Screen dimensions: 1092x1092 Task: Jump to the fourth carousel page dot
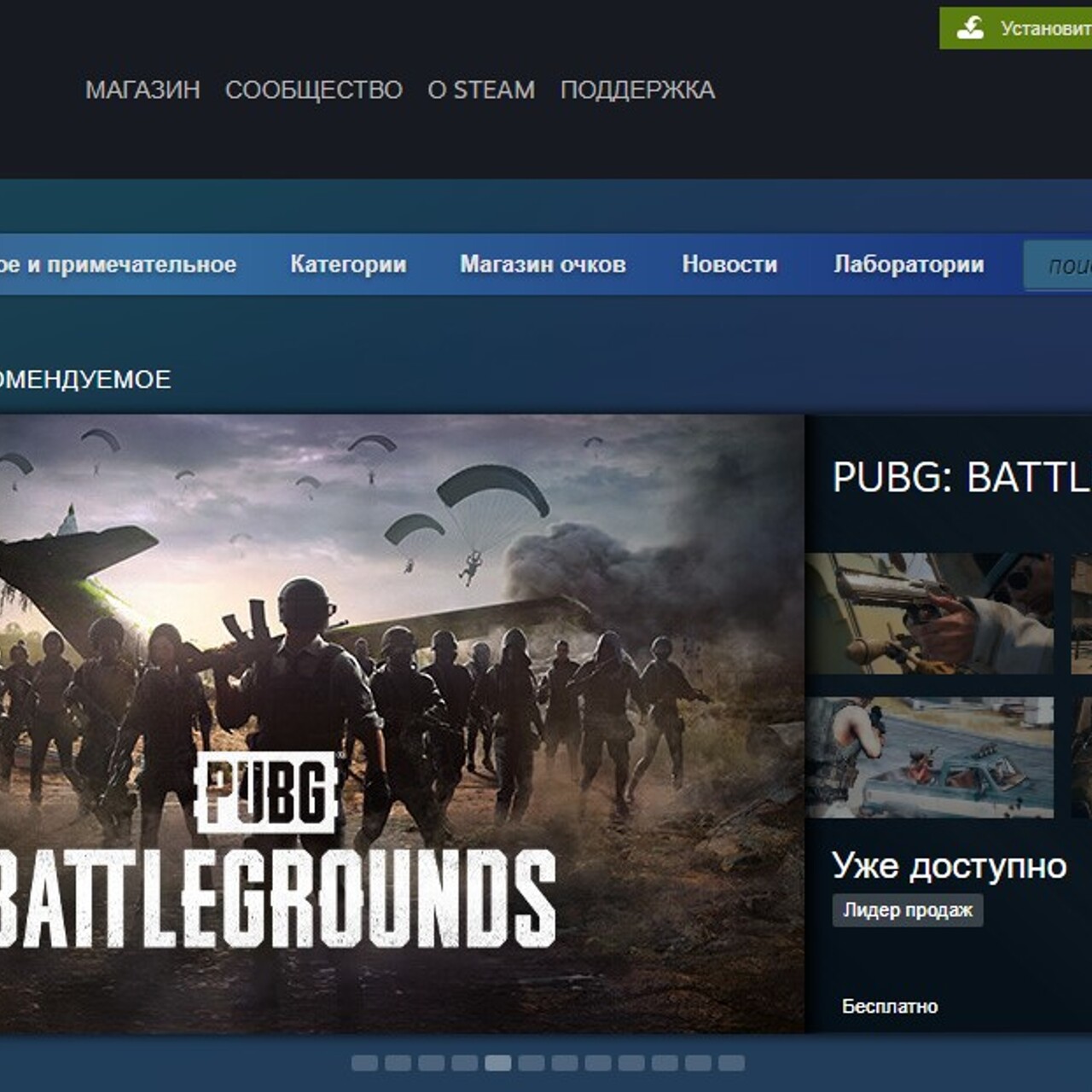[x=464, y=1063]
